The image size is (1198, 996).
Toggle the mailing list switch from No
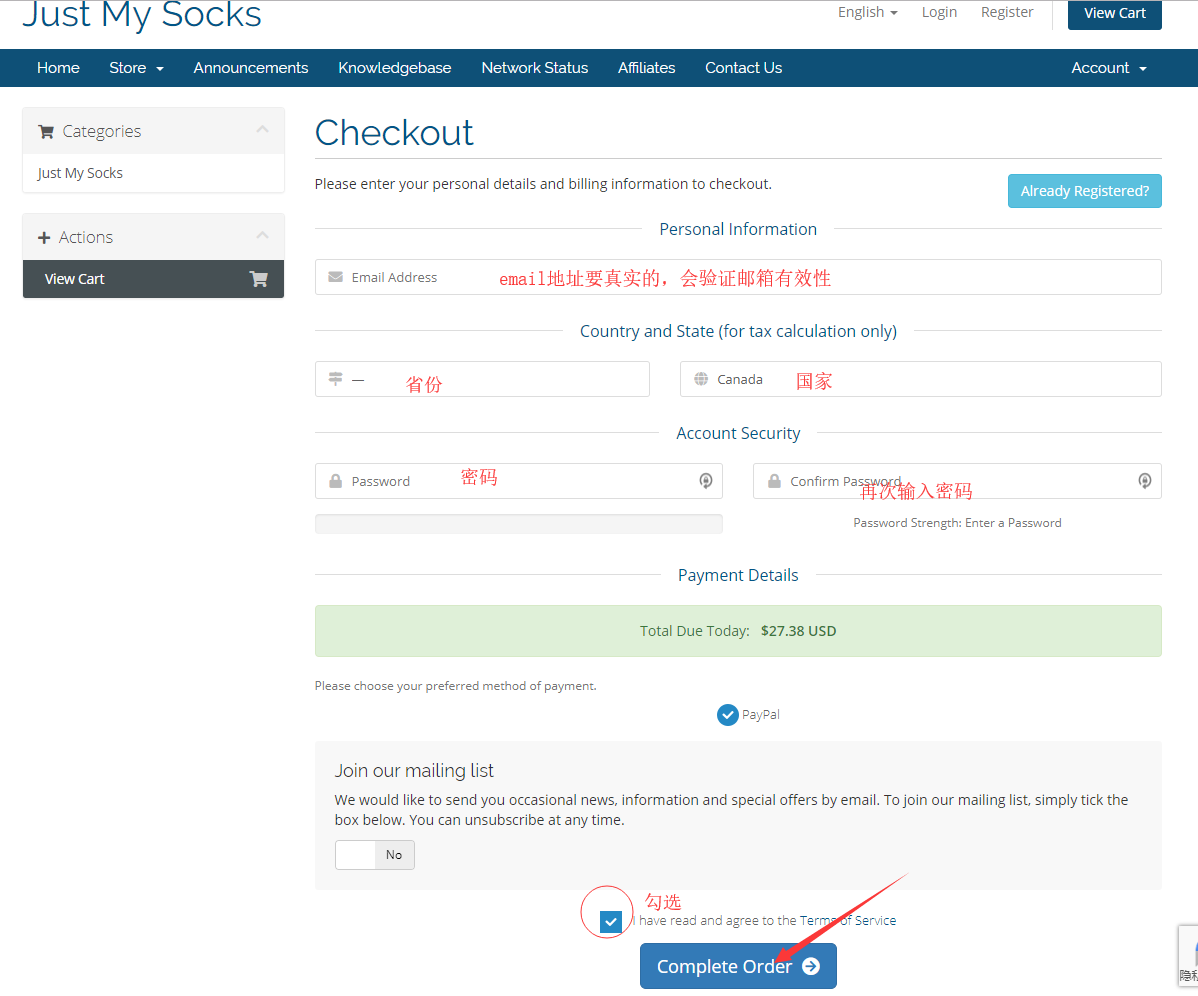tap(374, 855)
